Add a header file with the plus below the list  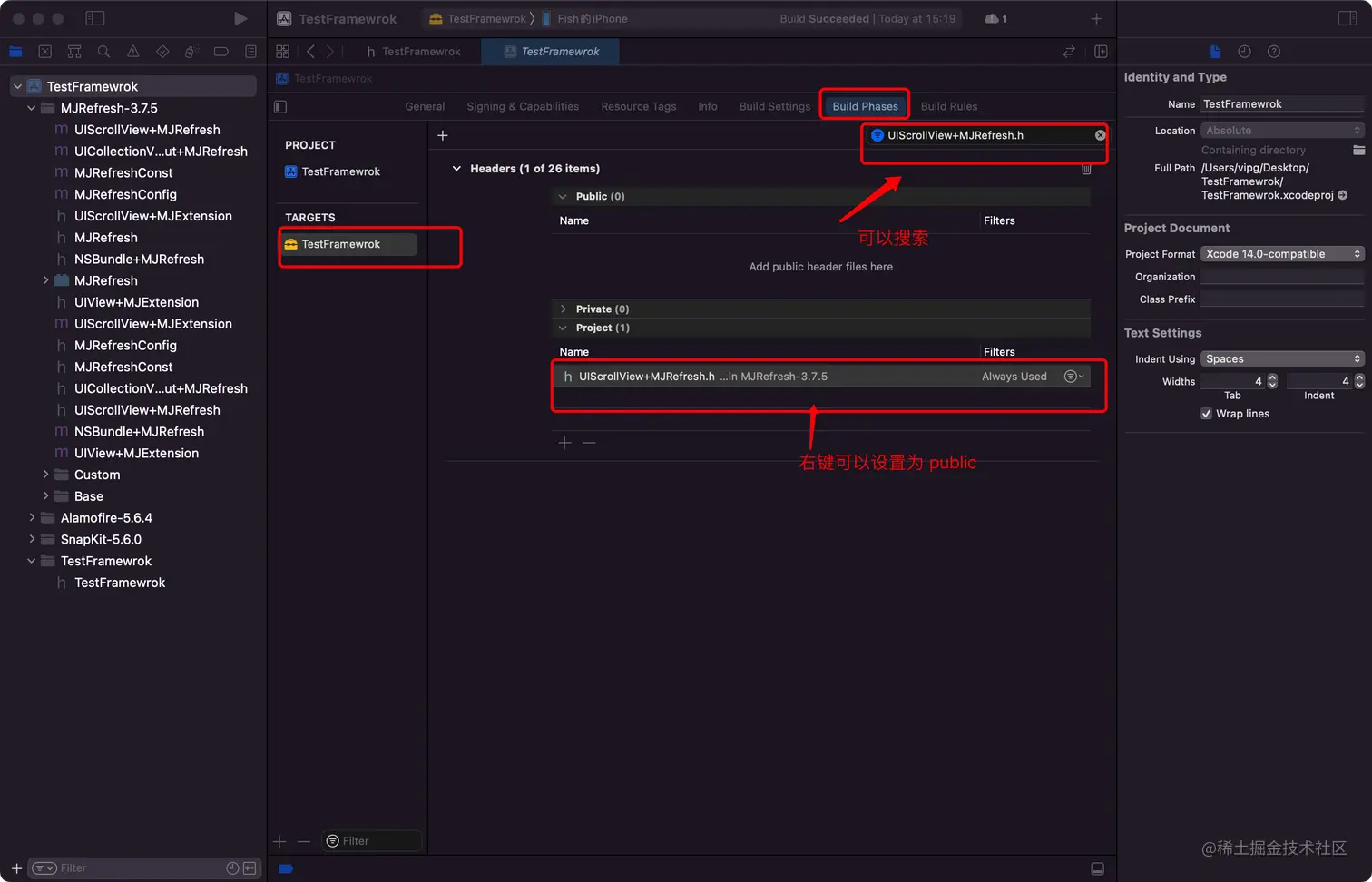click(x=564, y=443)
